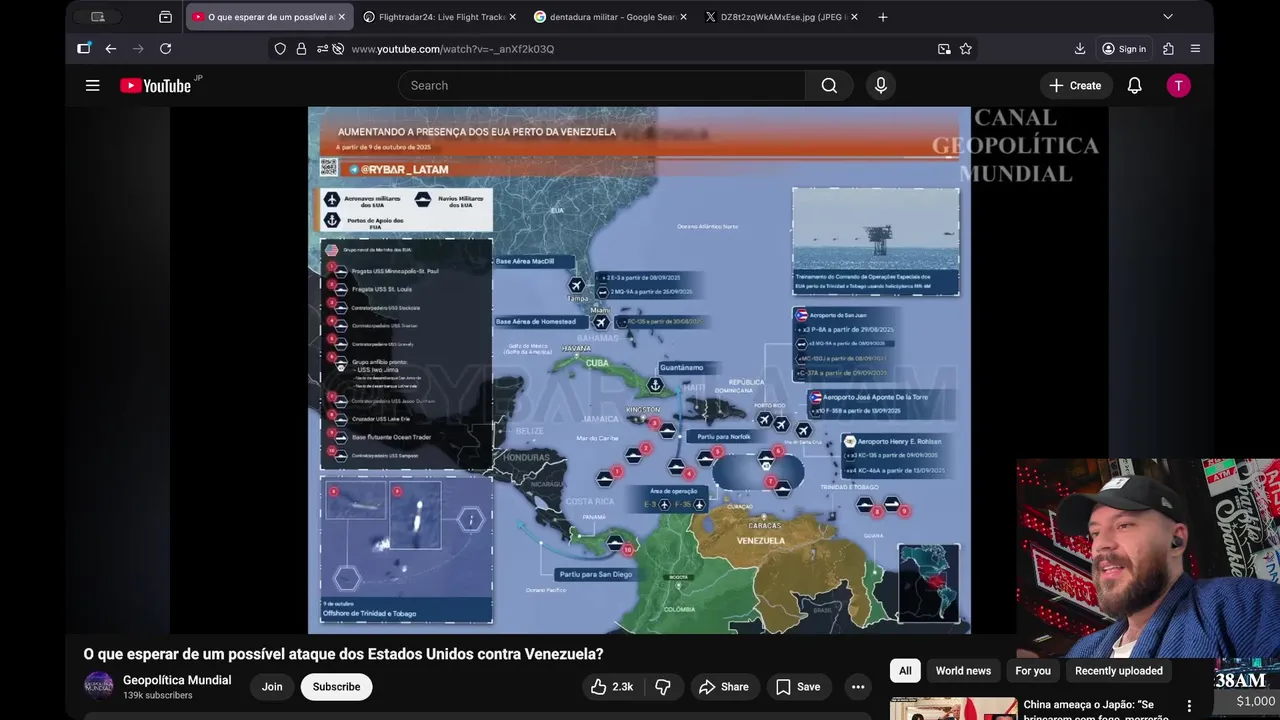
Task: Open browser downloads panel
Action: click(1080, 49)
